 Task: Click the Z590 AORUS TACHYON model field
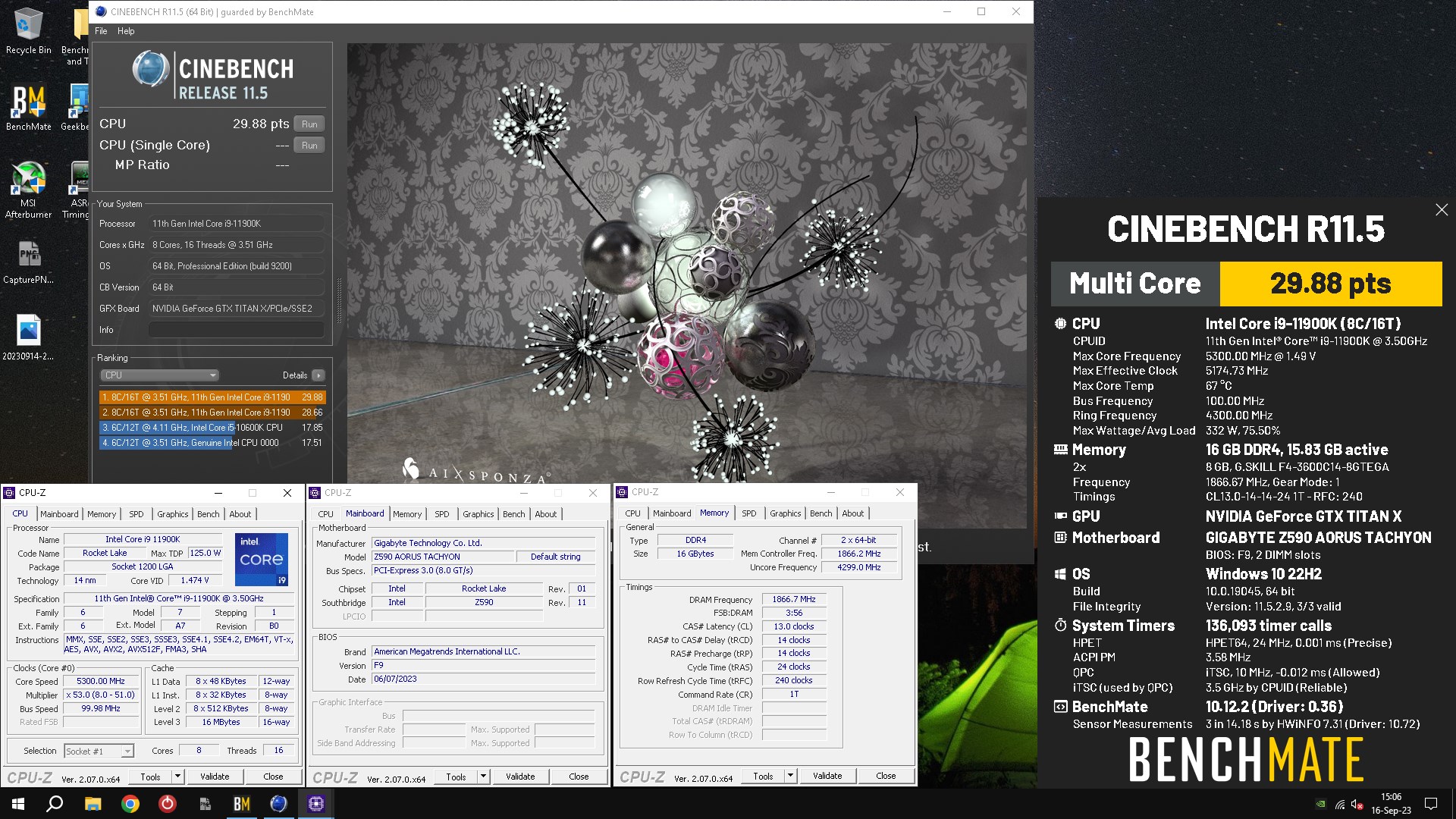pyautogui.click(x=442, y=557)
